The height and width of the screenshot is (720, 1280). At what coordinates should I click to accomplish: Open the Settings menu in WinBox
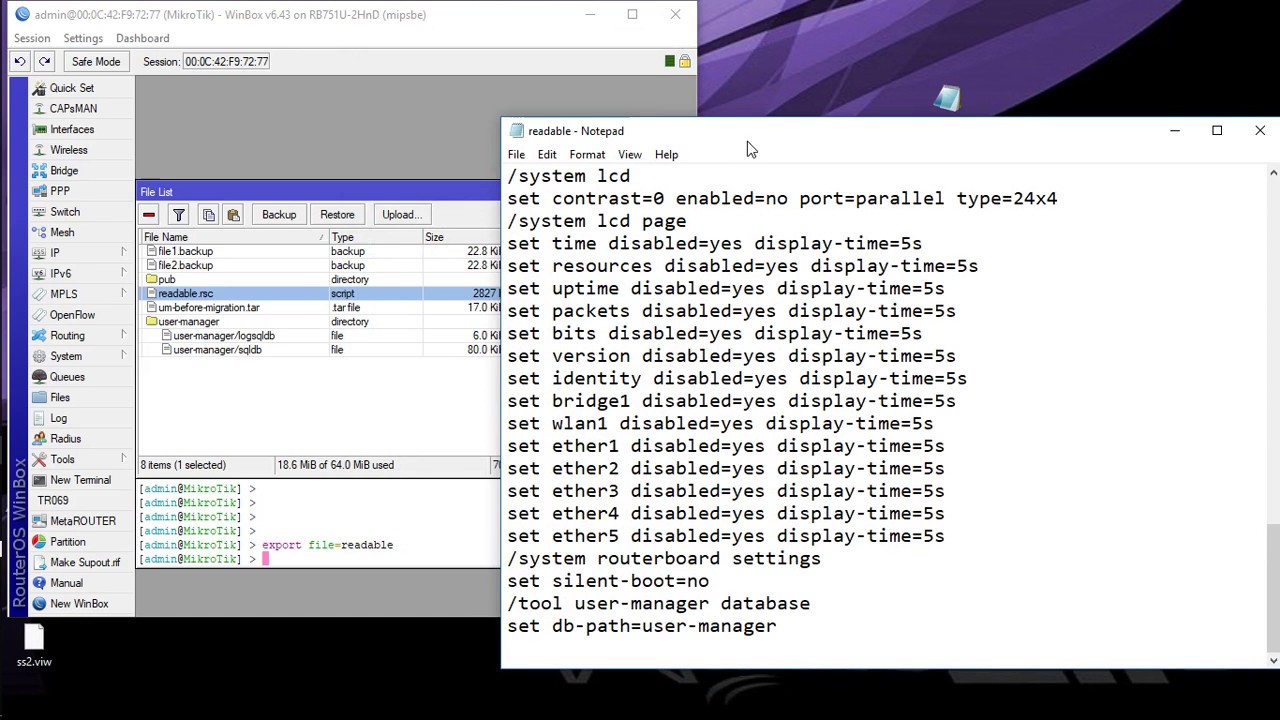click(x=83, y=38)
